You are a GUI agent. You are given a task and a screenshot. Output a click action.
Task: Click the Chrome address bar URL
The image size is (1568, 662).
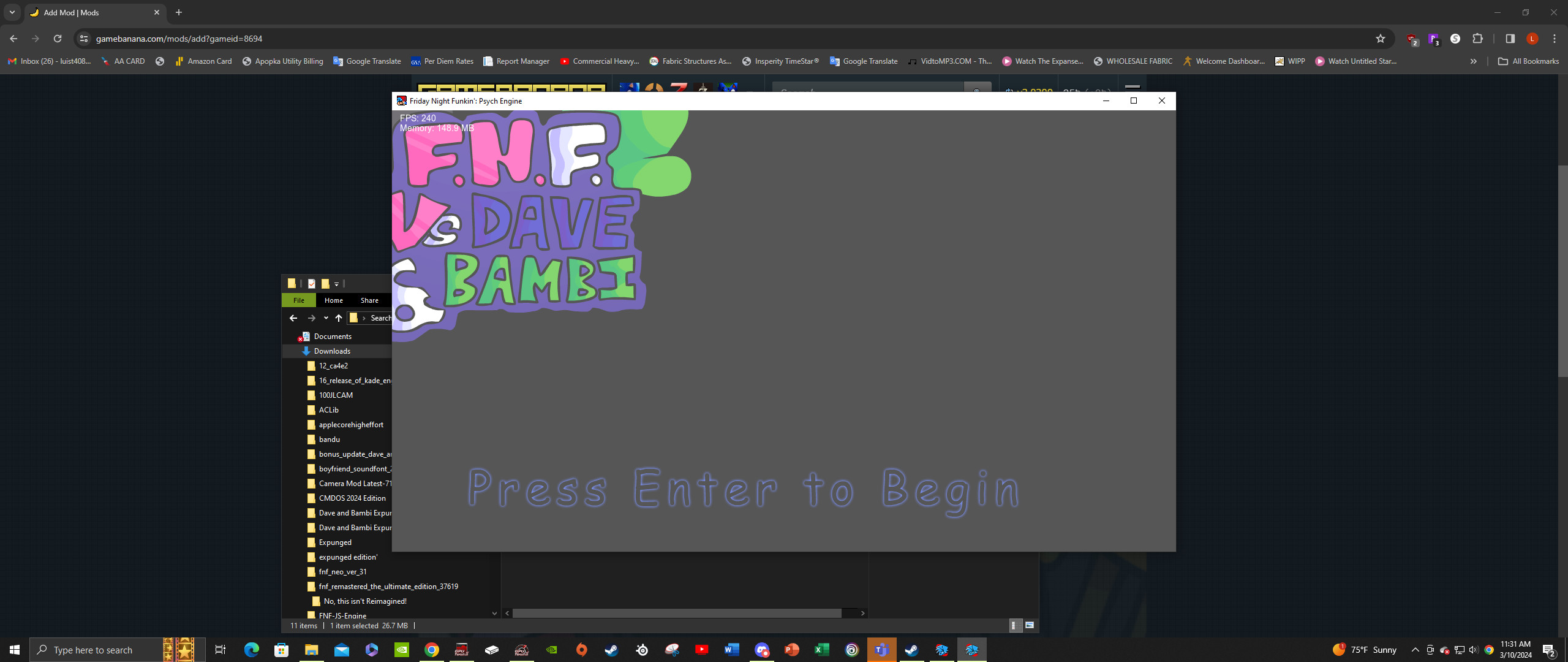tap(179, 39)
